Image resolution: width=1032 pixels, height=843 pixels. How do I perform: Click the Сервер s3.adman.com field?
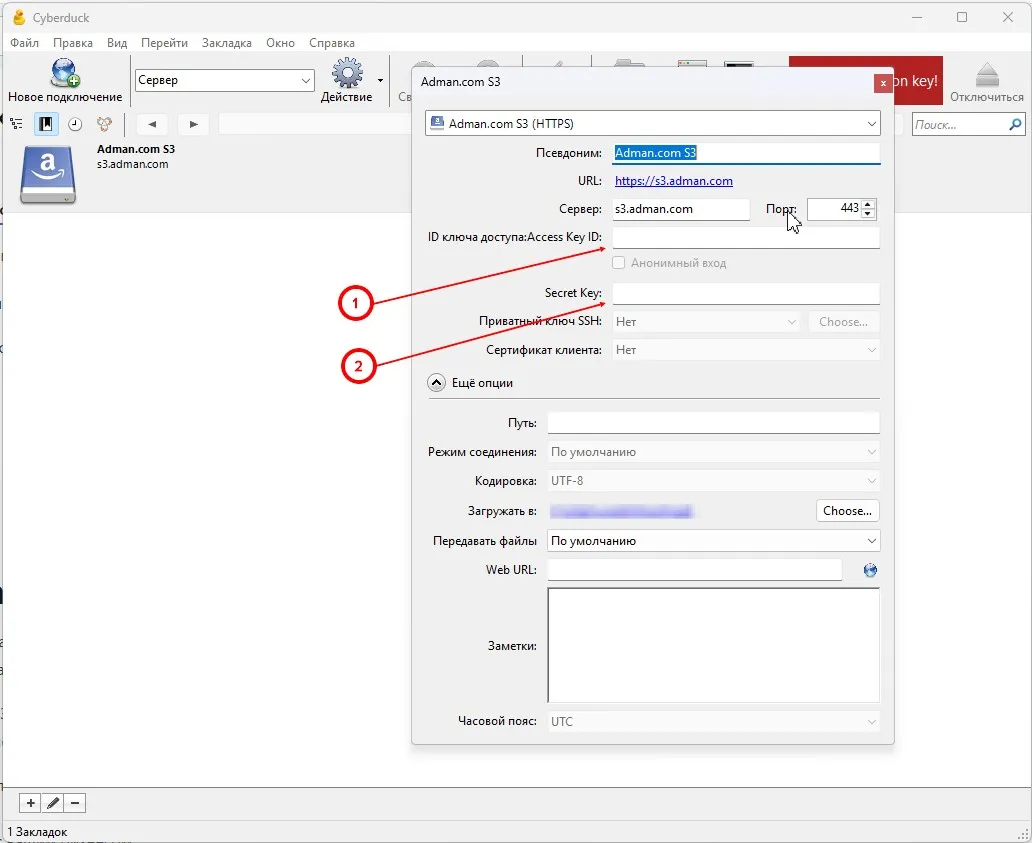[681, 209]
